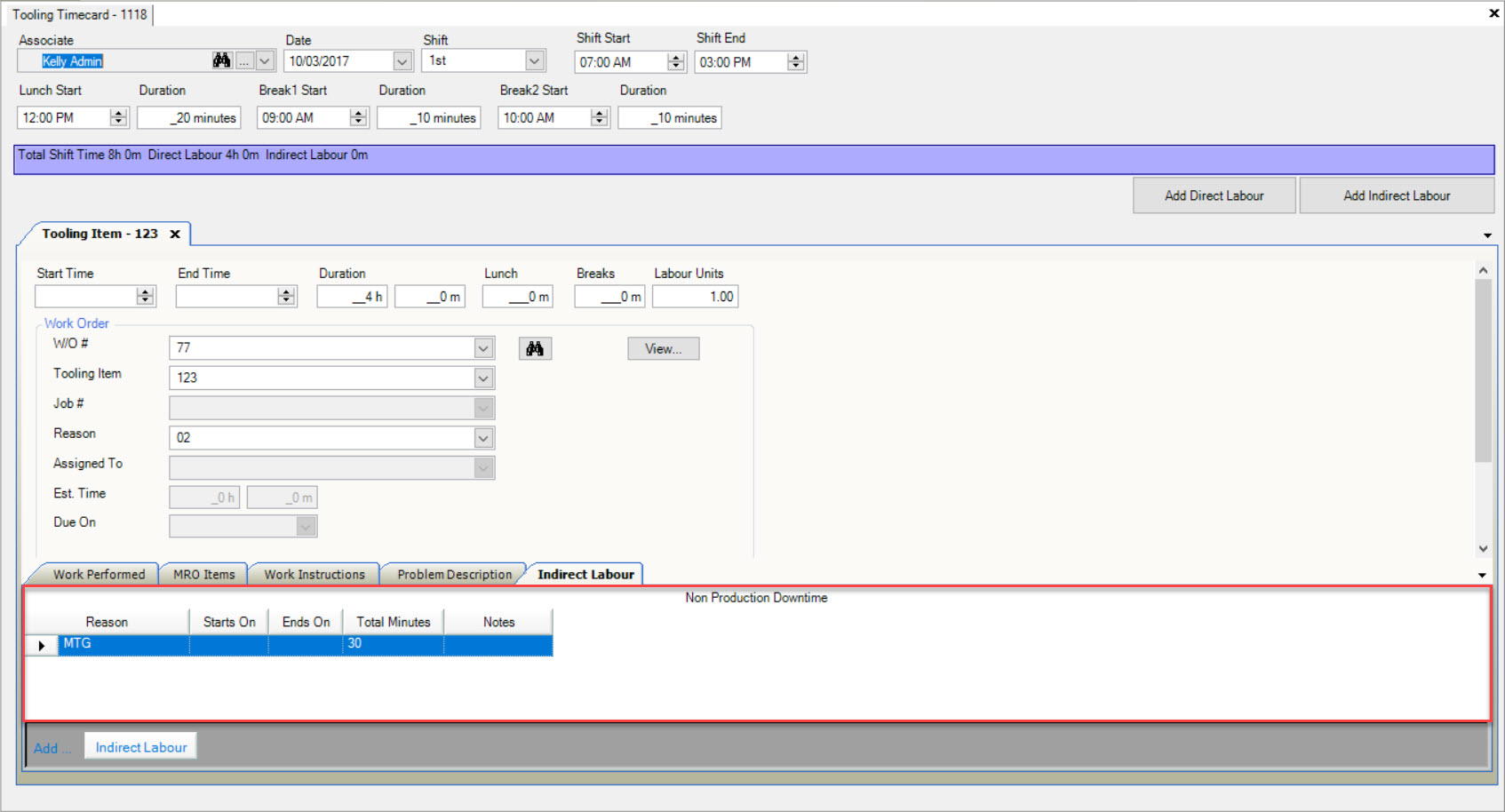Image resolution: width=1505 pixels, height=812 pixels.
Task: Open the Tooling Item dropdown showing 123
Action: (x=483, y=378)
